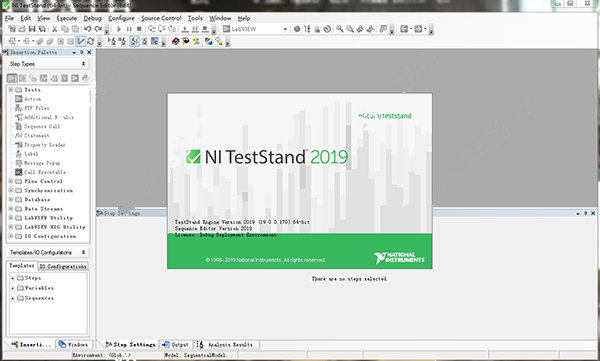Viewport: 600px width, 361px height.
Task: Click the Save (floppy disk) icon
Action: tap(32, 29)
